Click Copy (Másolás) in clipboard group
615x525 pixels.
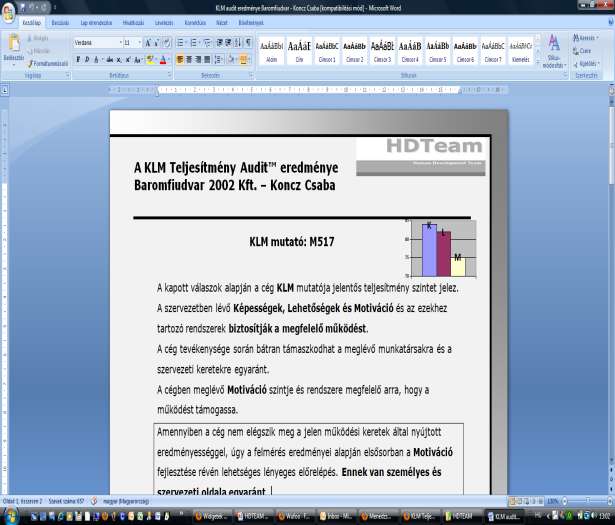[x=38, y=51]
